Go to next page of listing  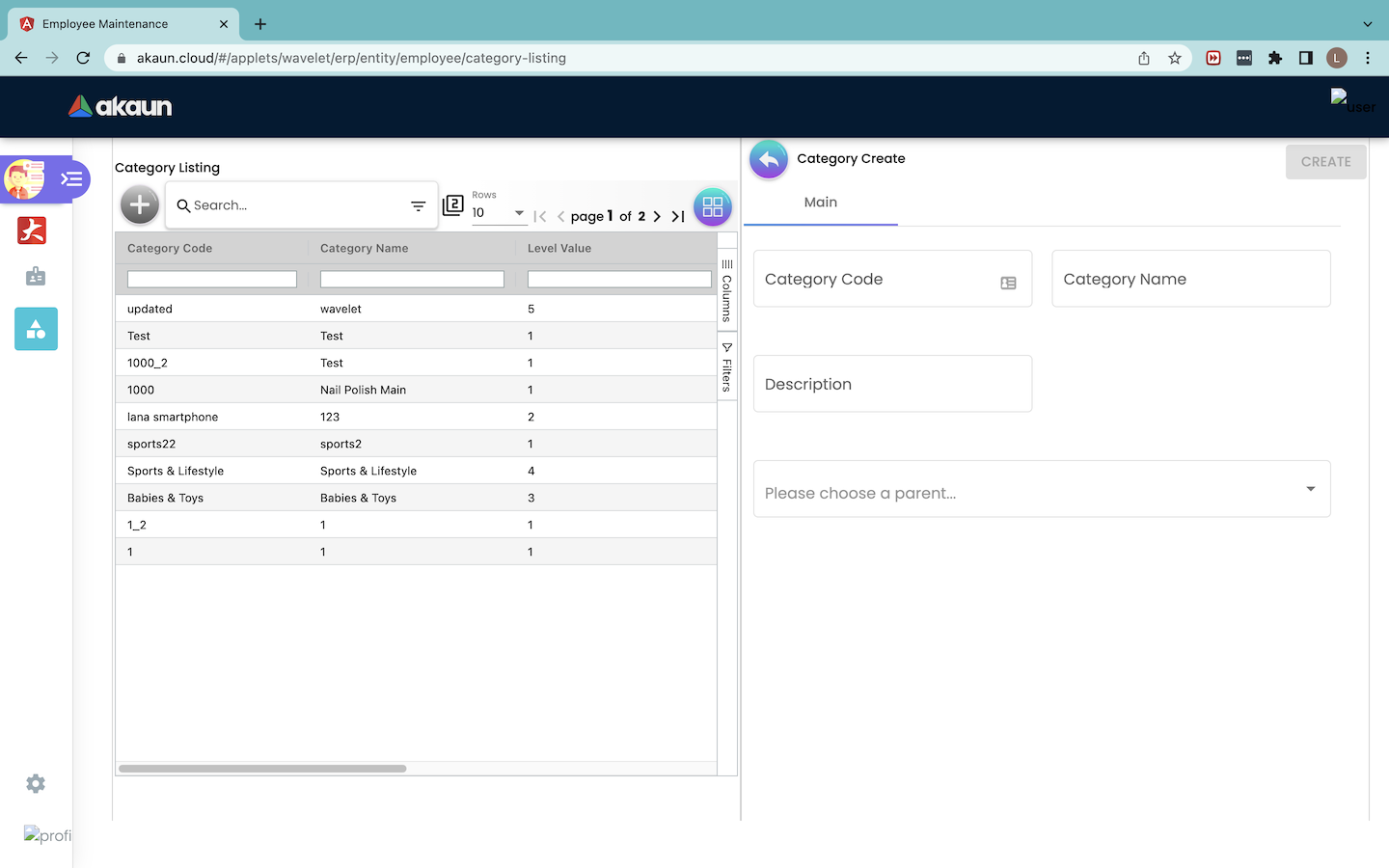pyautogui.click(x=657, y=217)
